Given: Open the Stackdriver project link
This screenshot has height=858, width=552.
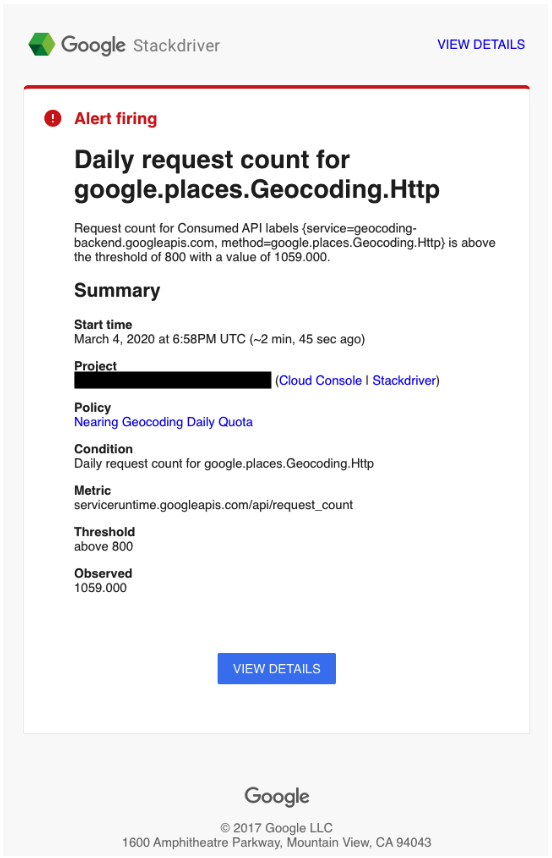Looking at the screenshot, I should (x=404, y=380).
